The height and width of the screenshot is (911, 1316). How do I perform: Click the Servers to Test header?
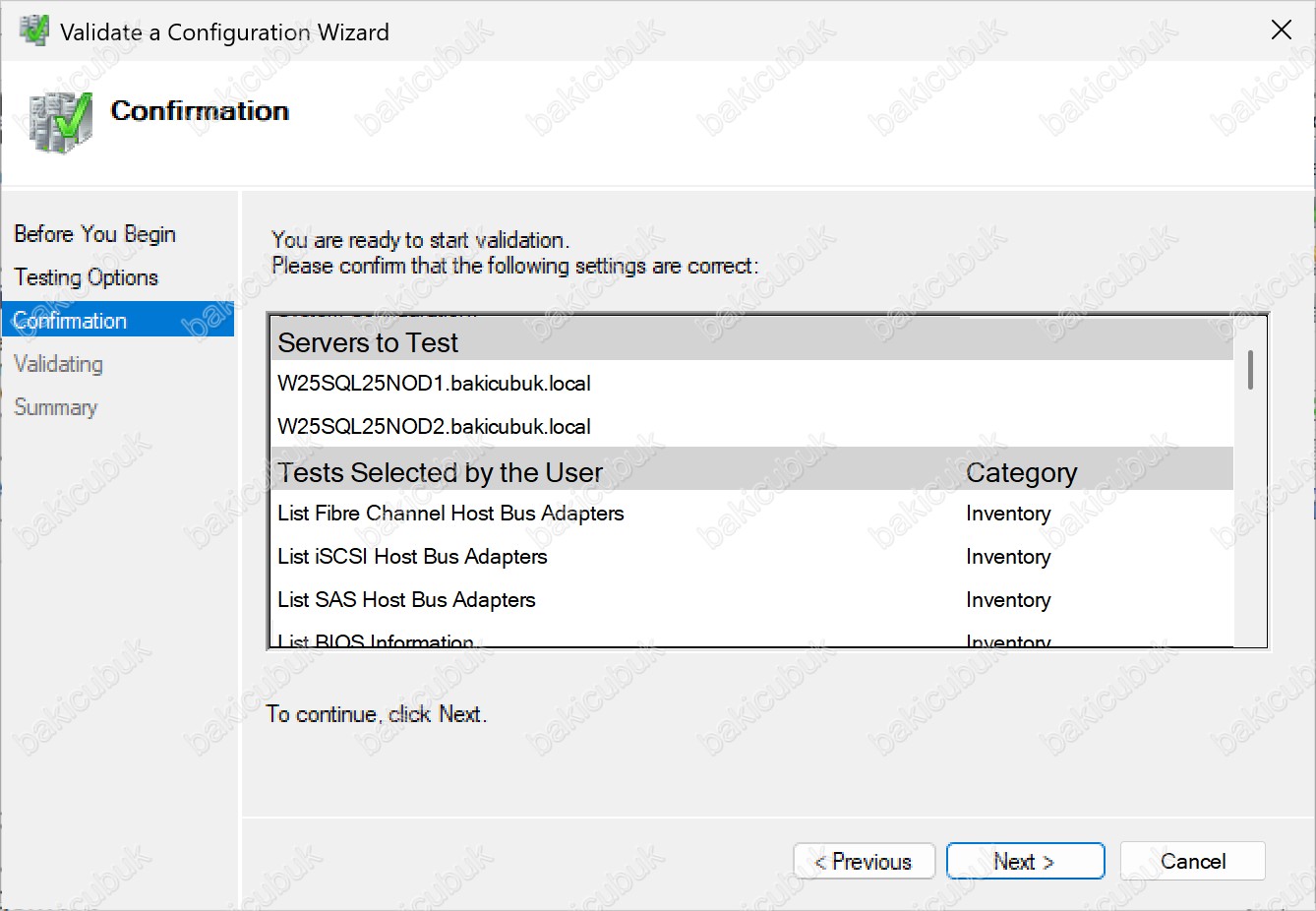point(368,342)
